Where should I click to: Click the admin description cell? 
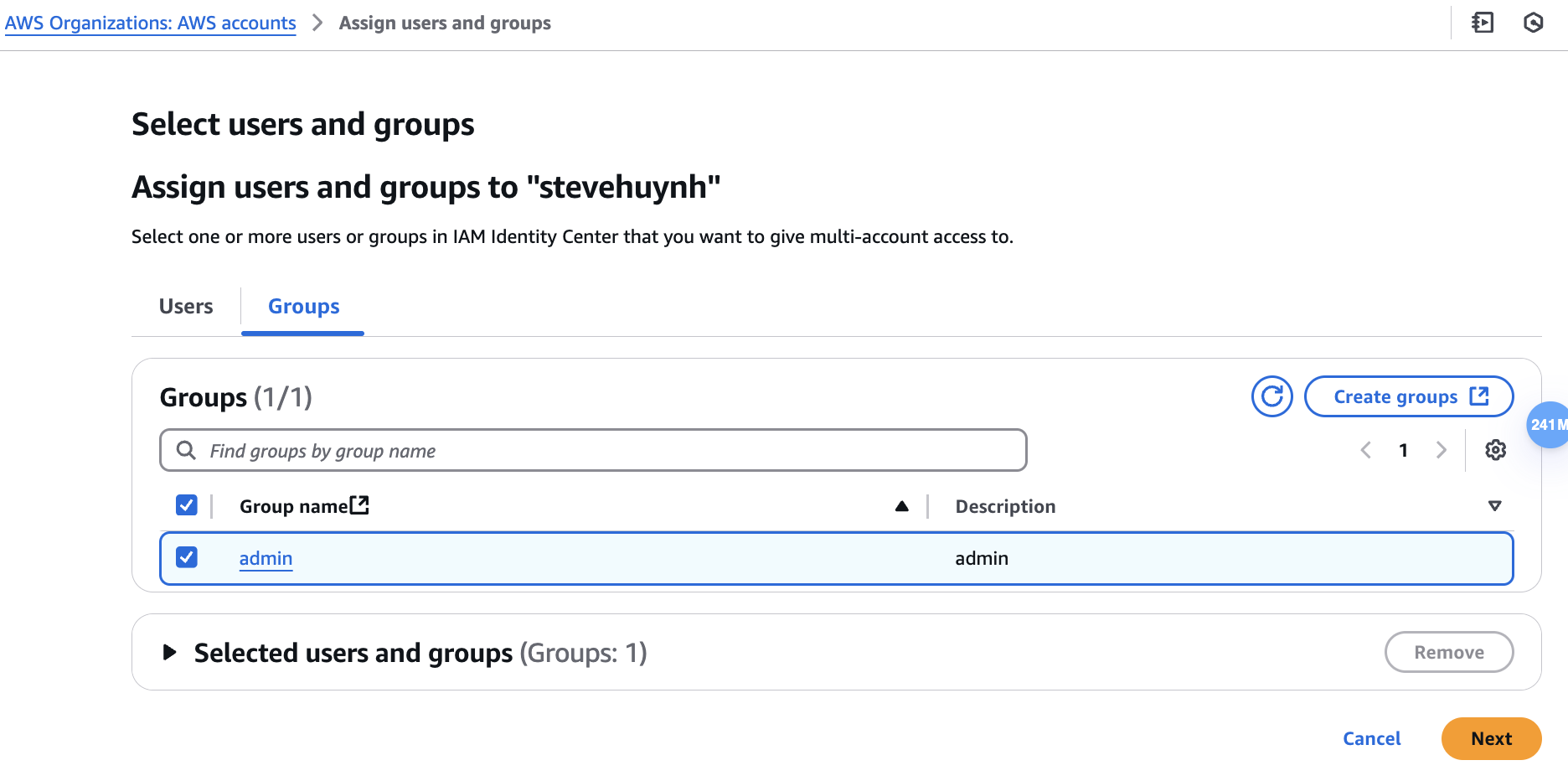tap(982, 558)
